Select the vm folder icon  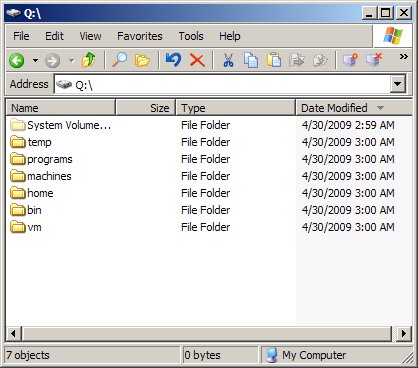coord(18,227)
